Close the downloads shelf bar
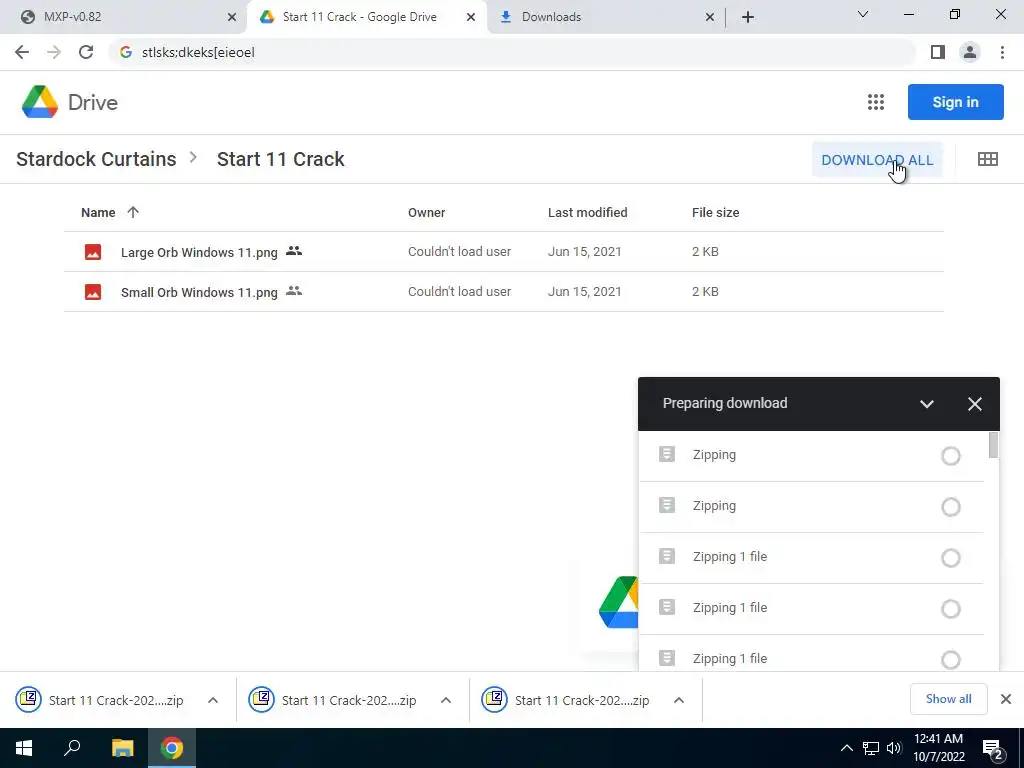Screen dimensions: 1024x768 pos(1006,699)
